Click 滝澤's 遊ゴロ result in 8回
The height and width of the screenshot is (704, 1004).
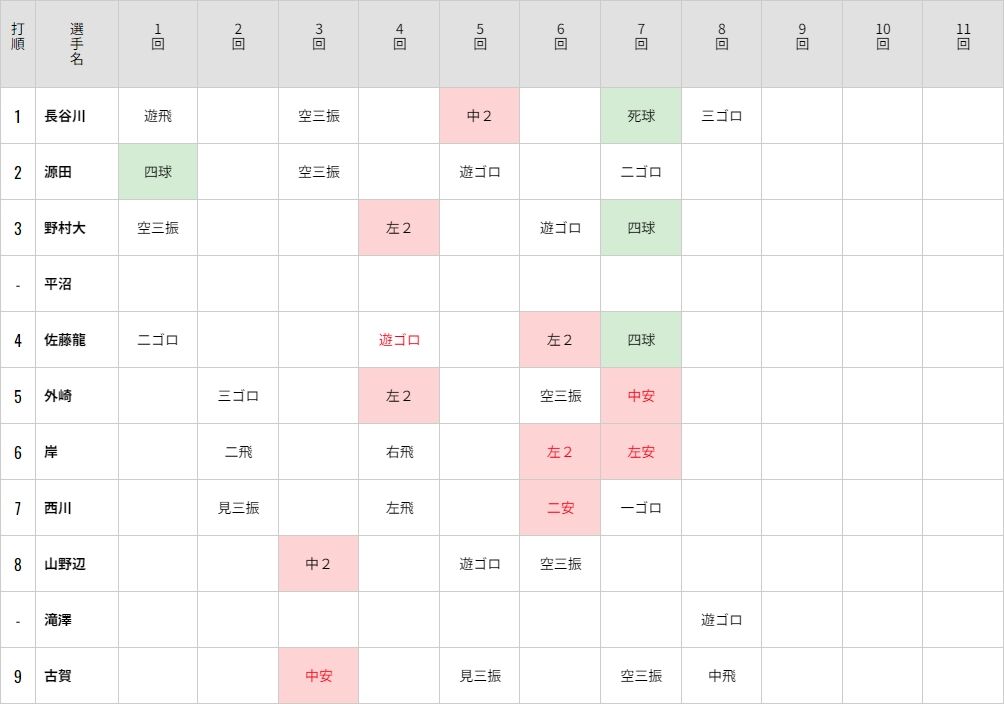pos(721,620)
